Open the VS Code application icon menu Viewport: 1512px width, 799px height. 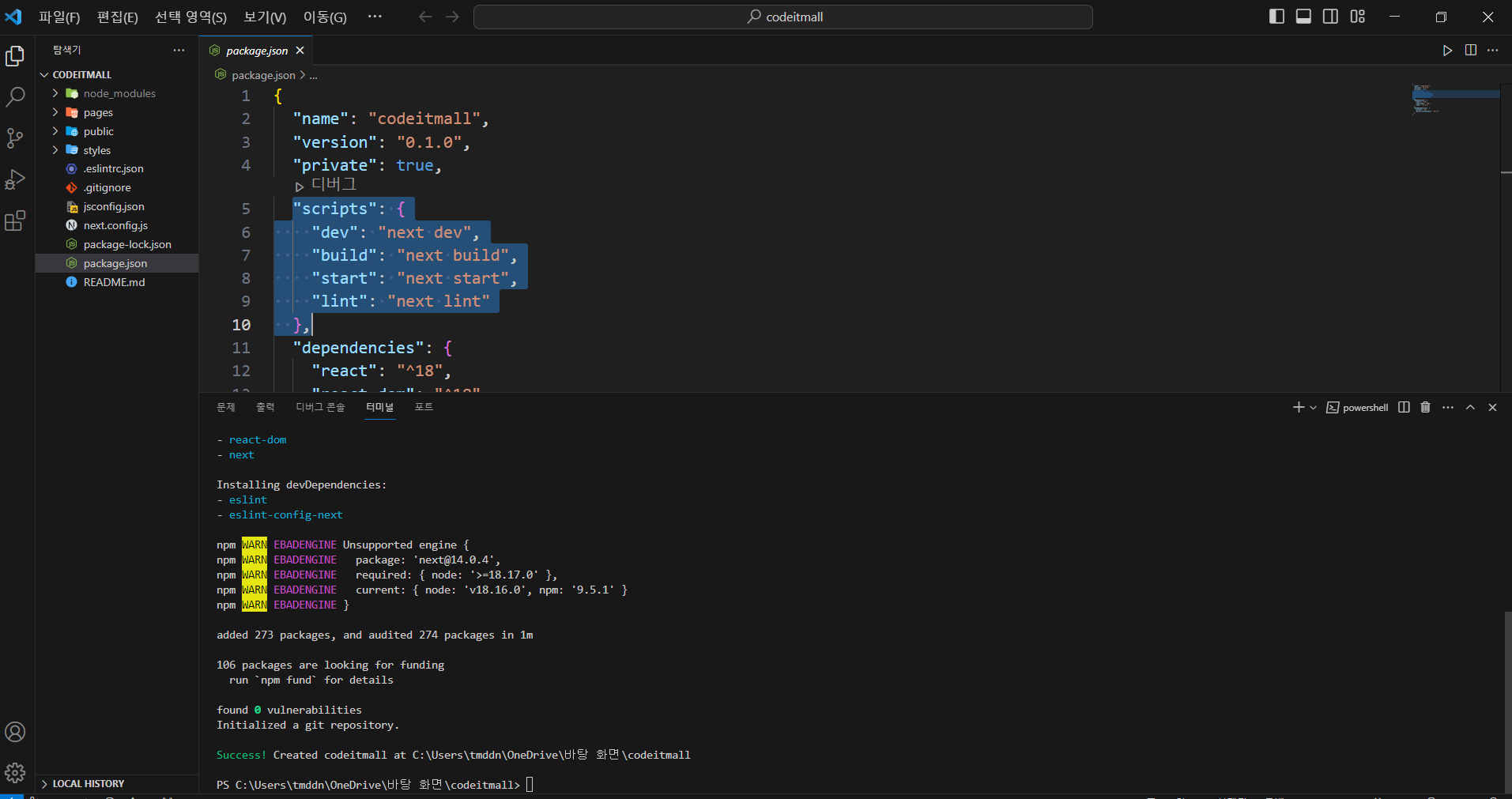click(13, 17)
